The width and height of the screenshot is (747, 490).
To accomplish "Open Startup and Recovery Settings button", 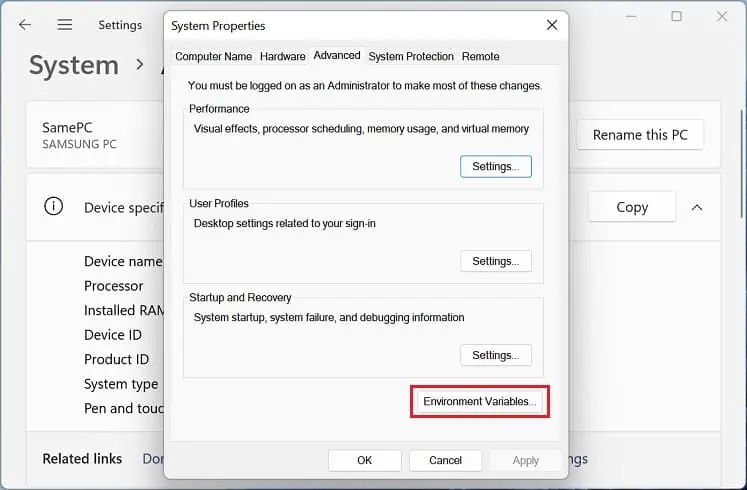I will click(495, 355).
